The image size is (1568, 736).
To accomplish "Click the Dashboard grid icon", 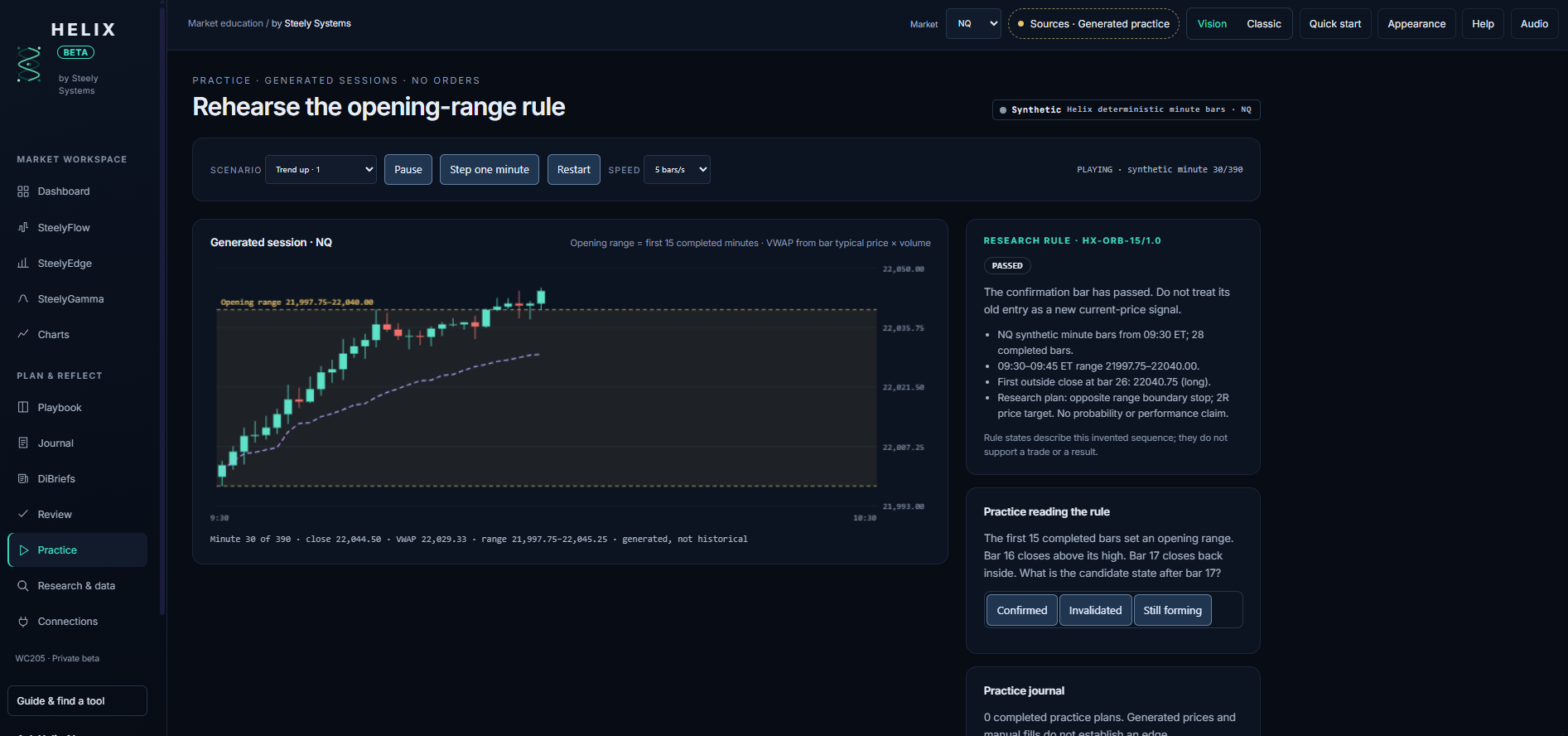I will tap(23, 191).
